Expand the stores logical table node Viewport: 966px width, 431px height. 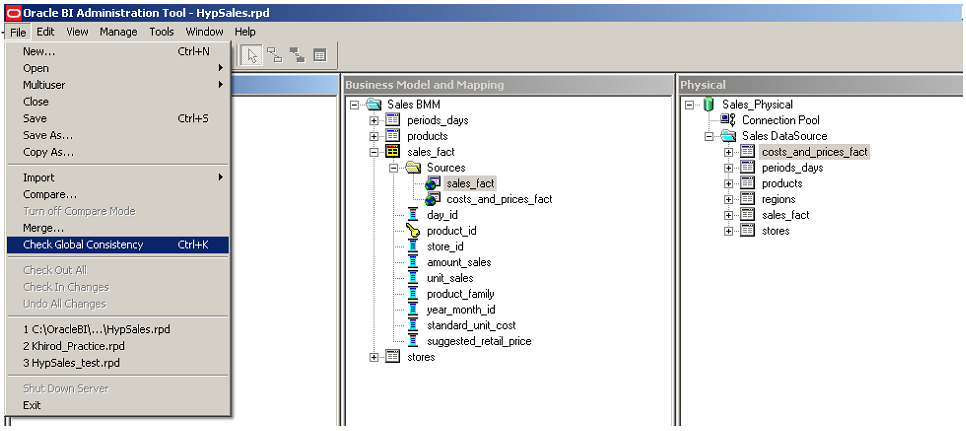point(373,357)
